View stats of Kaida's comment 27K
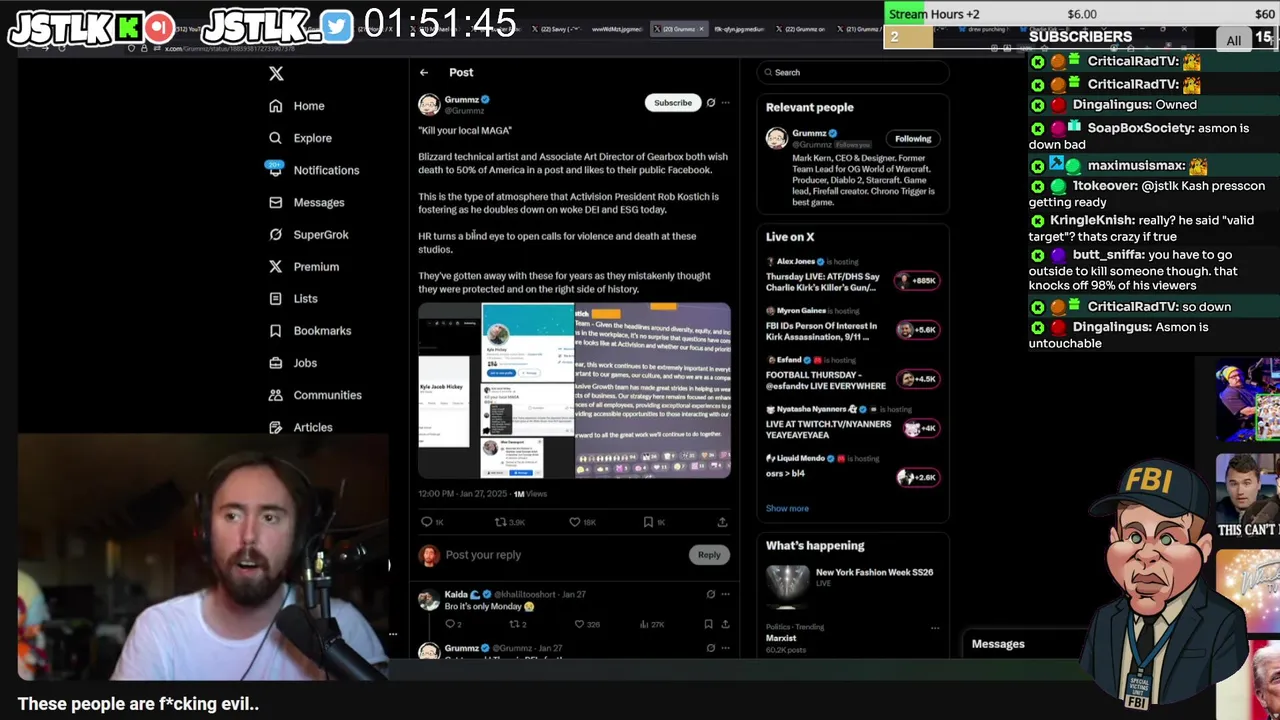The image size is (1280, 720). [x=651, y=624]
